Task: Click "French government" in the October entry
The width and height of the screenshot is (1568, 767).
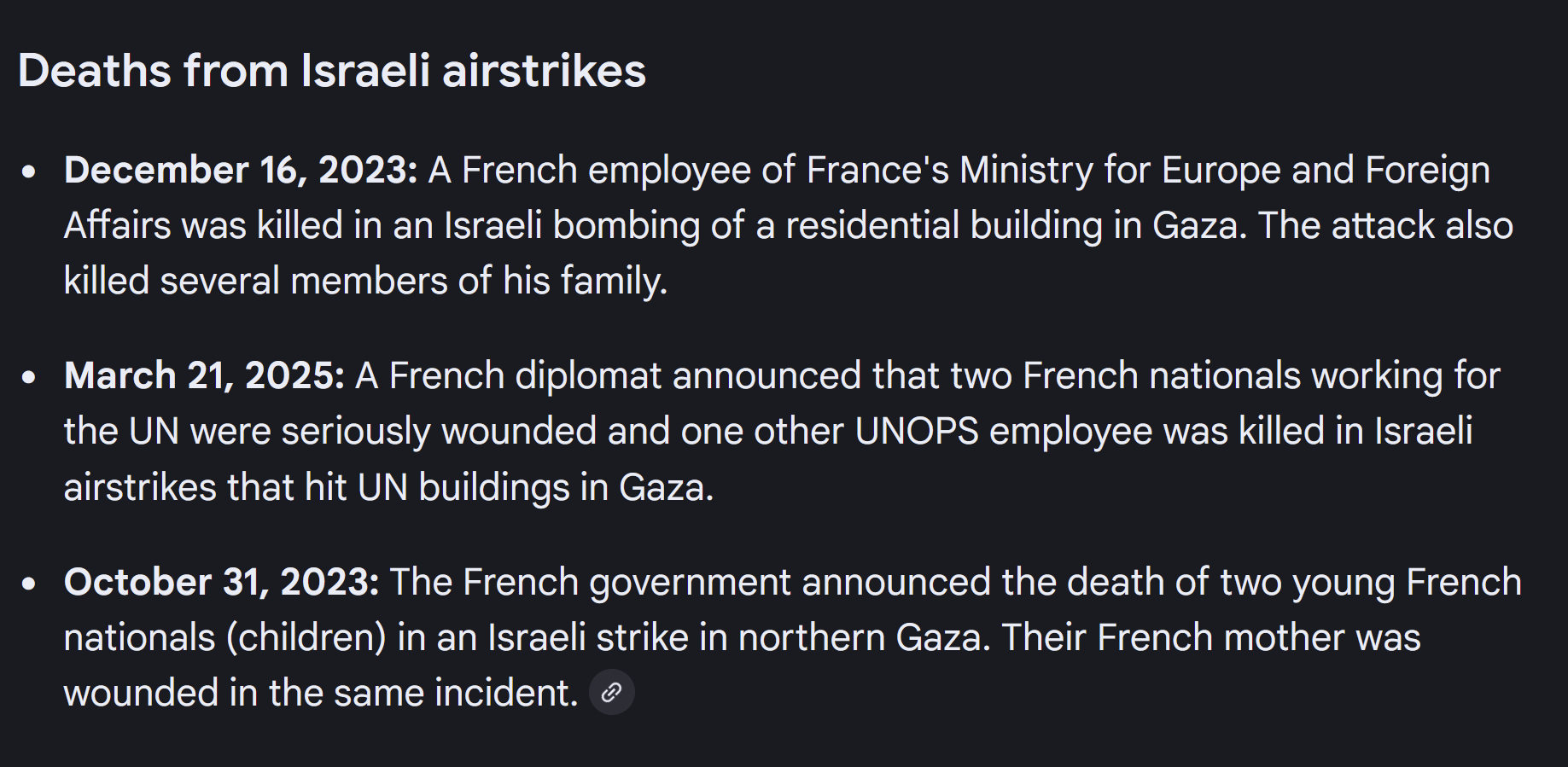Action: coord(627,583)
